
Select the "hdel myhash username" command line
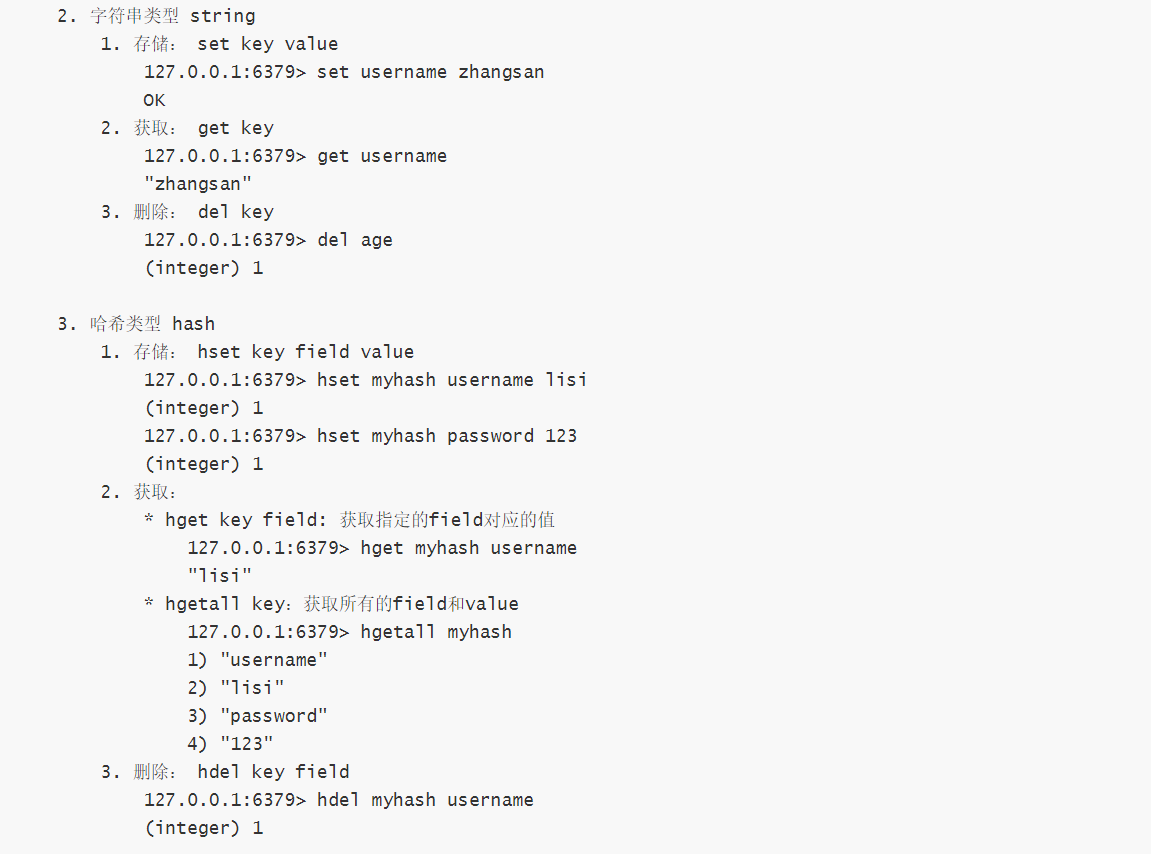click(x=338, y=800)
